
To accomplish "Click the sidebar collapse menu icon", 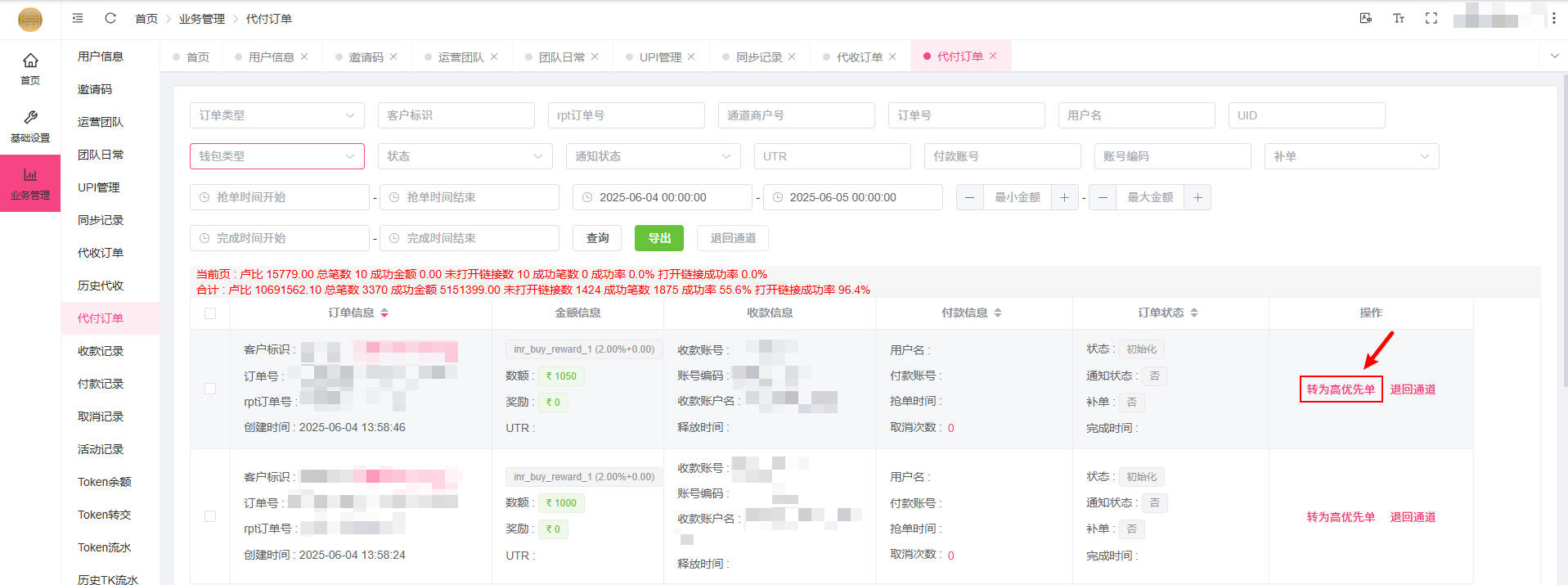I will (x=78, y=18).
